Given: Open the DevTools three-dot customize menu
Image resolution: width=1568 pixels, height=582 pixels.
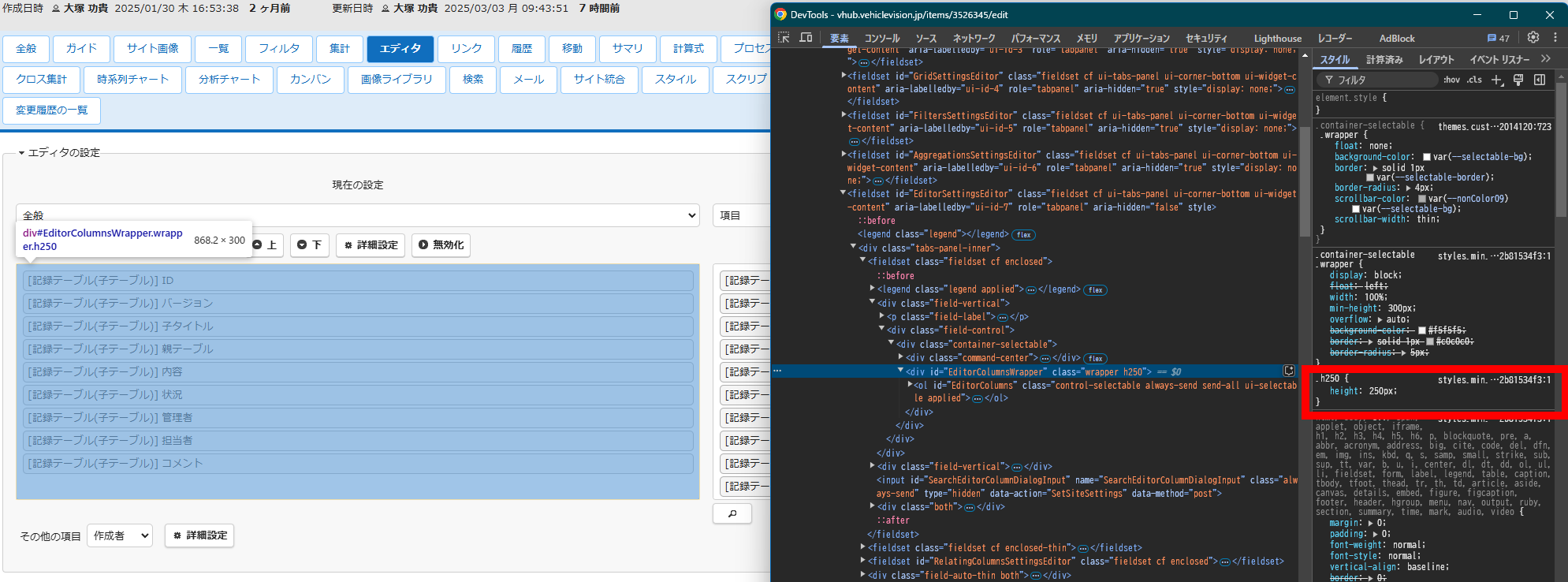Looking at the screenshot, I should point(1555,37).
